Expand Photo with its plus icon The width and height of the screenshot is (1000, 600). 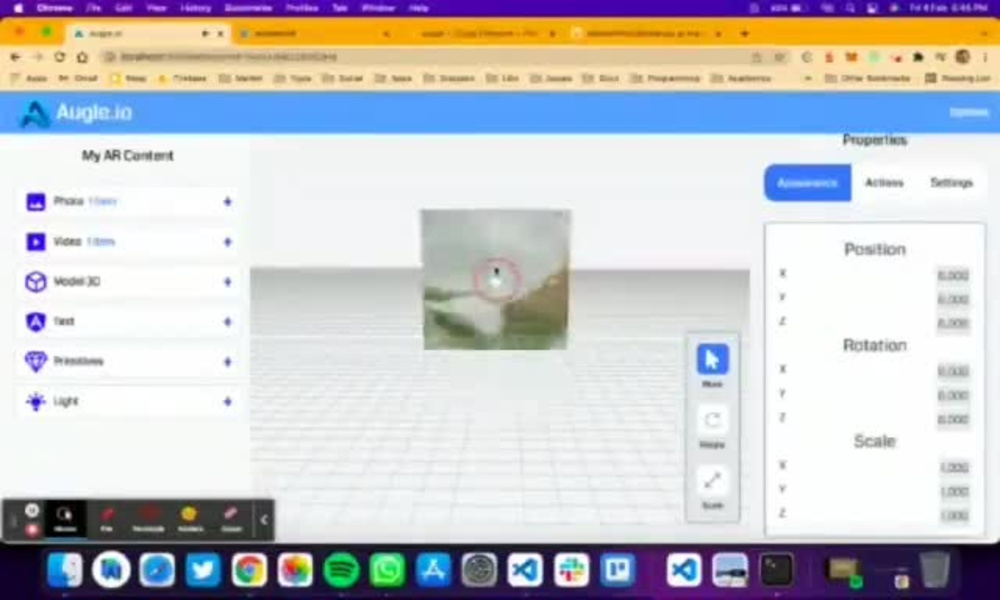click(x=228, y=202)
